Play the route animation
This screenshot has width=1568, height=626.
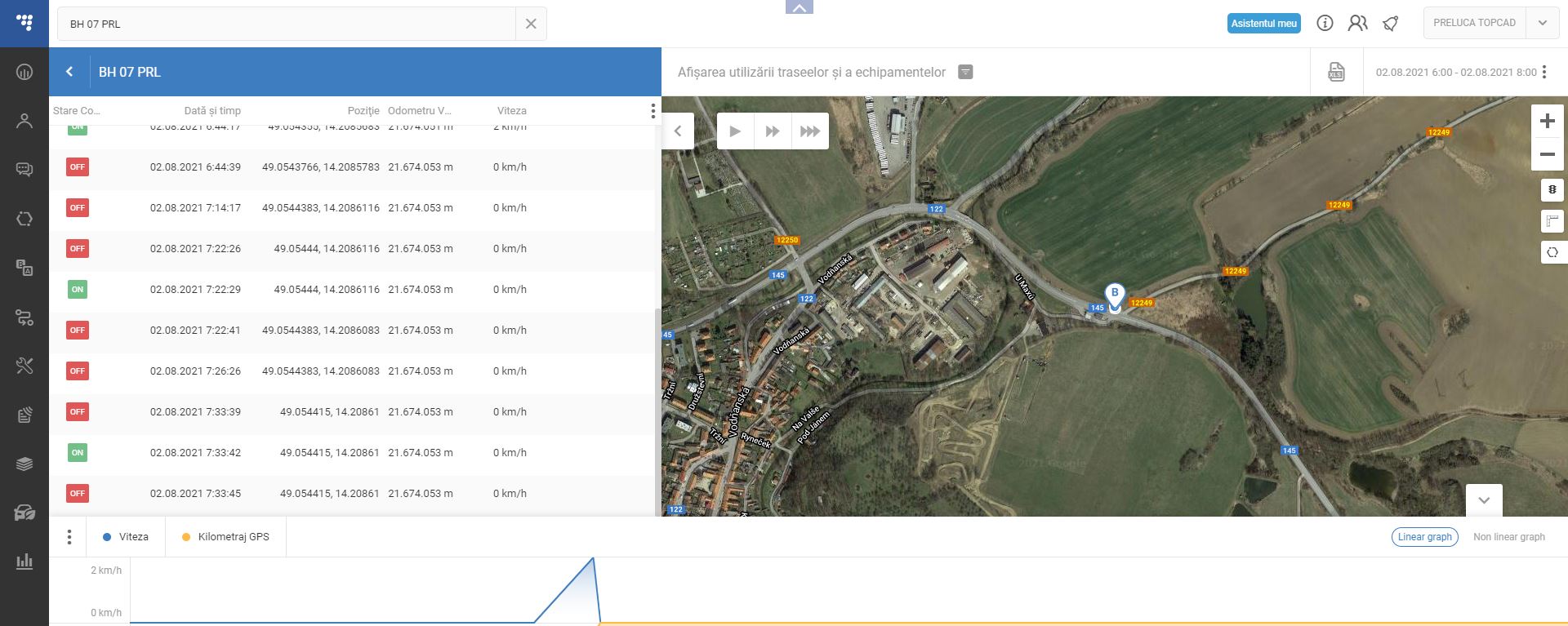pyautogui.click(x=735, y=131)
